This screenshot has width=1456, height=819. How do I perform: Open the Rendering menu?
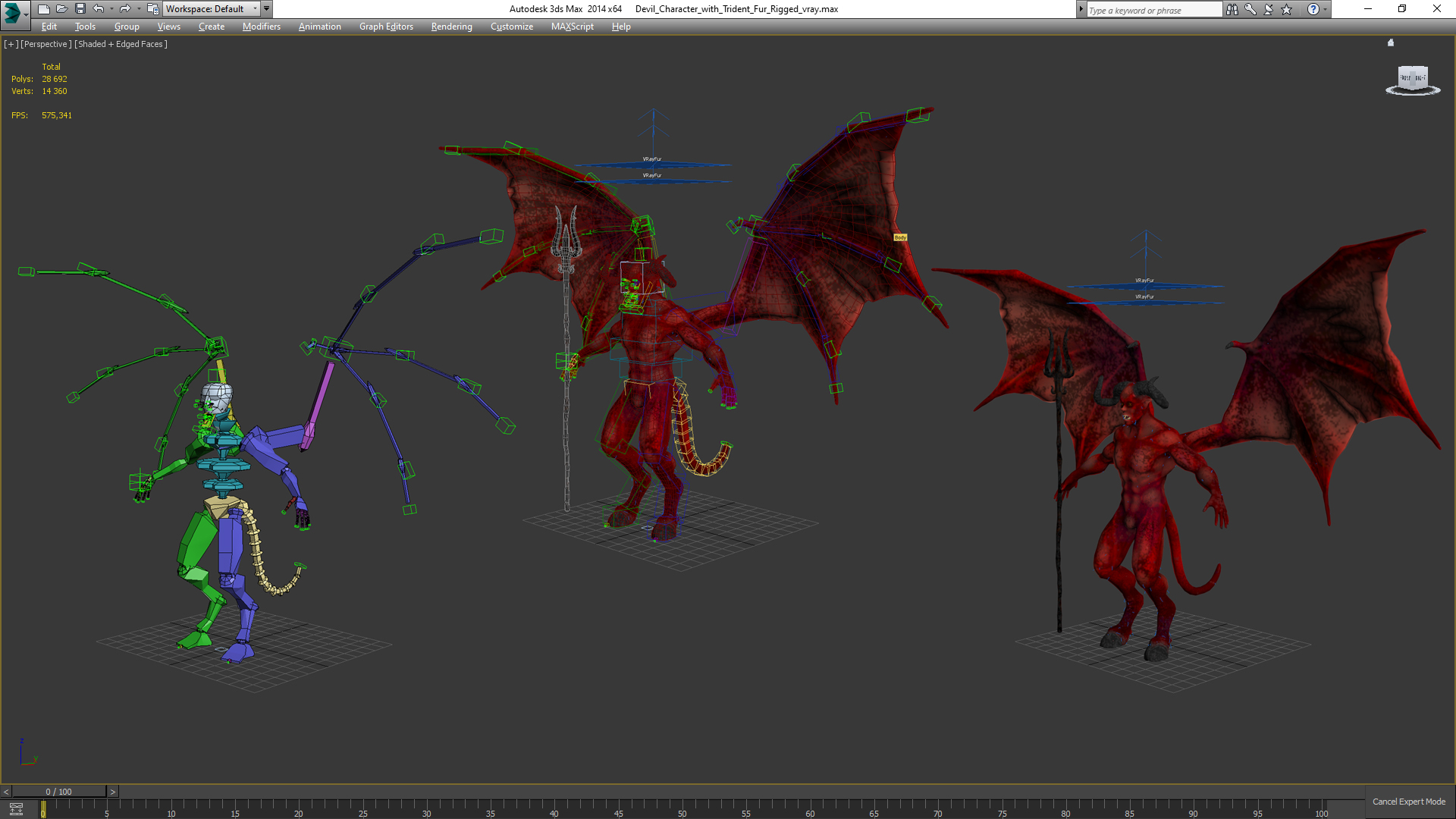point(451,27)
